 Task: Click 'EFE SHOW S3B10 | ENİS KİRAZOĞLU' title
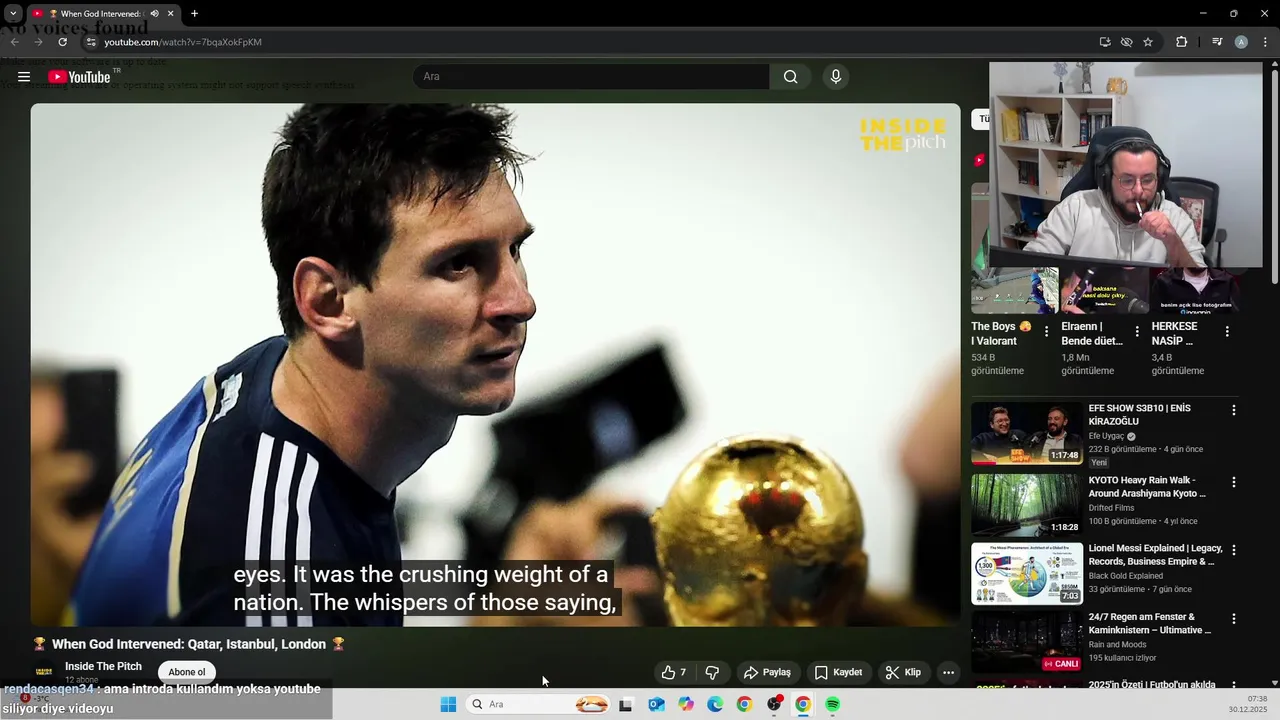(x=1139, y=415)
